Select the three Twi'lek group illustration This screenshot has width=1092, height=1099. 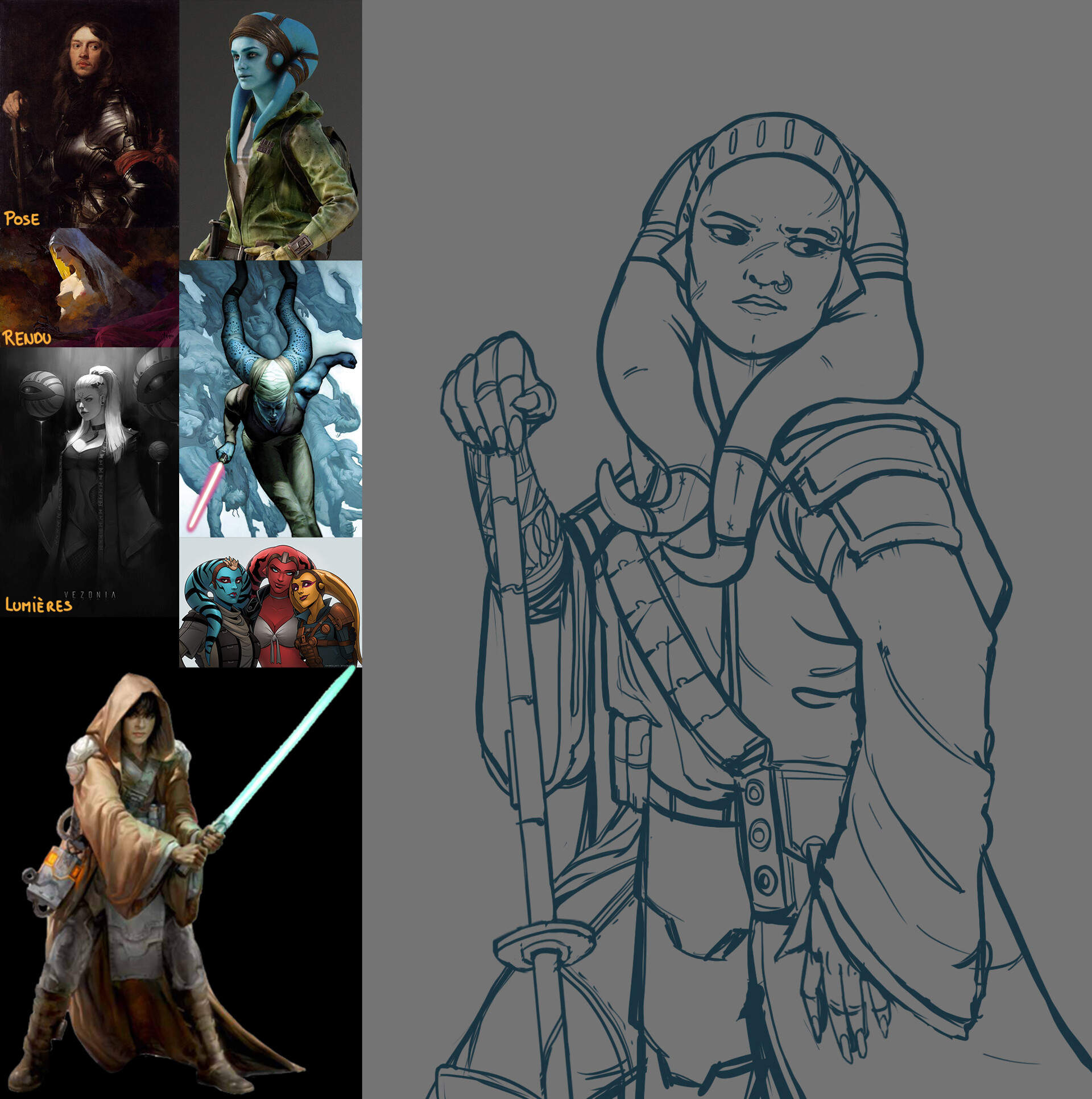click(x=270, y=603)
